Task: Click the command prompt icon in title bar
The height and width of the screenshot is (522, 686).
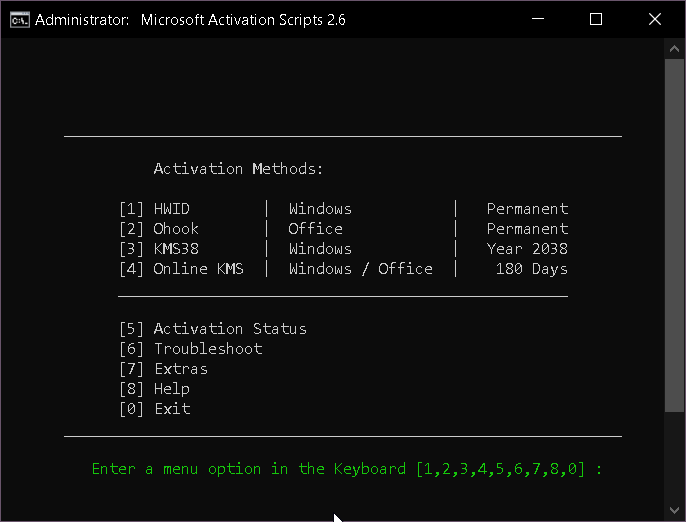Action: 20,20
